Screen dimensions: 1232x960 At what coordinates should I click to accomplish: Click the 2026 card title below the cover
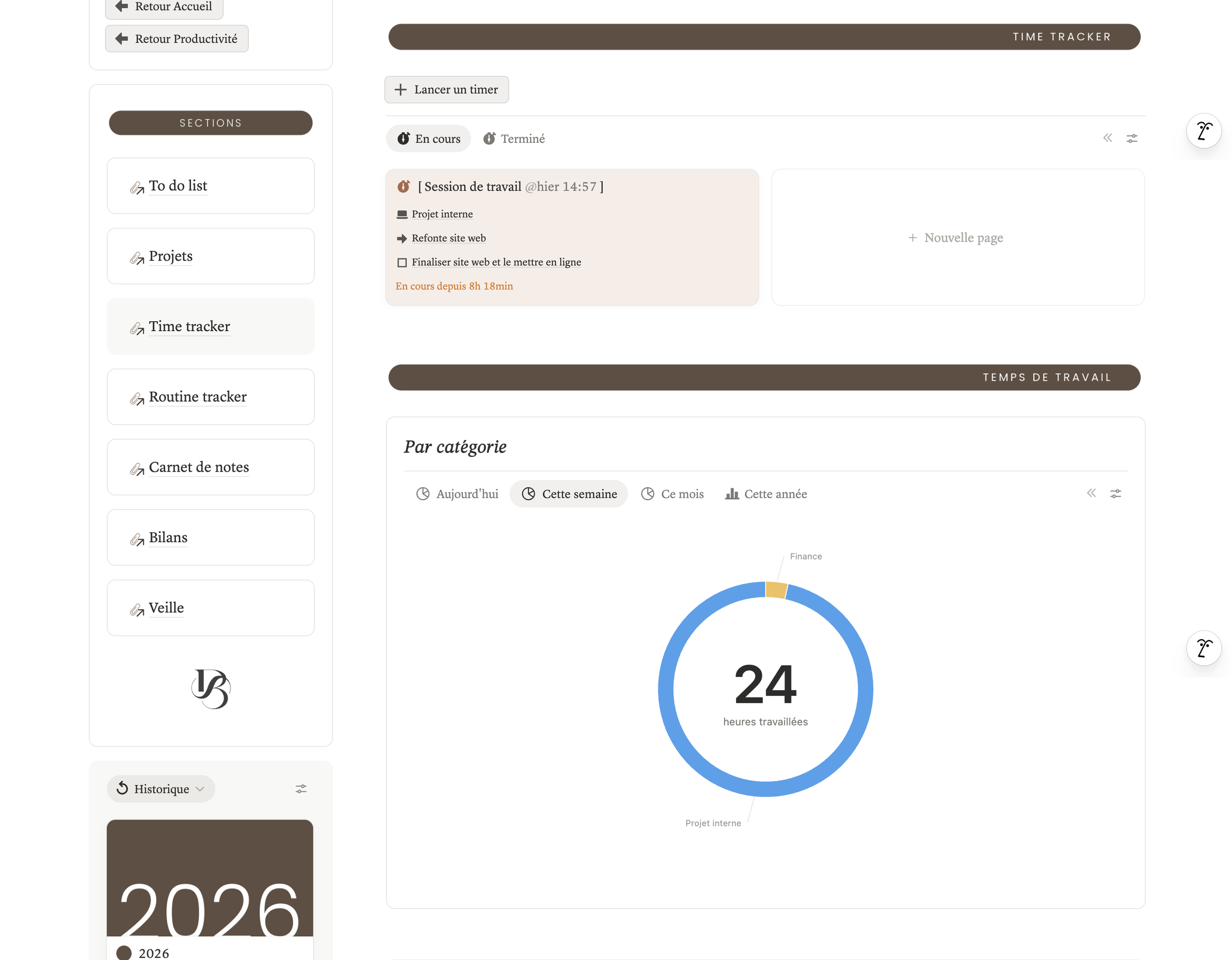[153, 953]
